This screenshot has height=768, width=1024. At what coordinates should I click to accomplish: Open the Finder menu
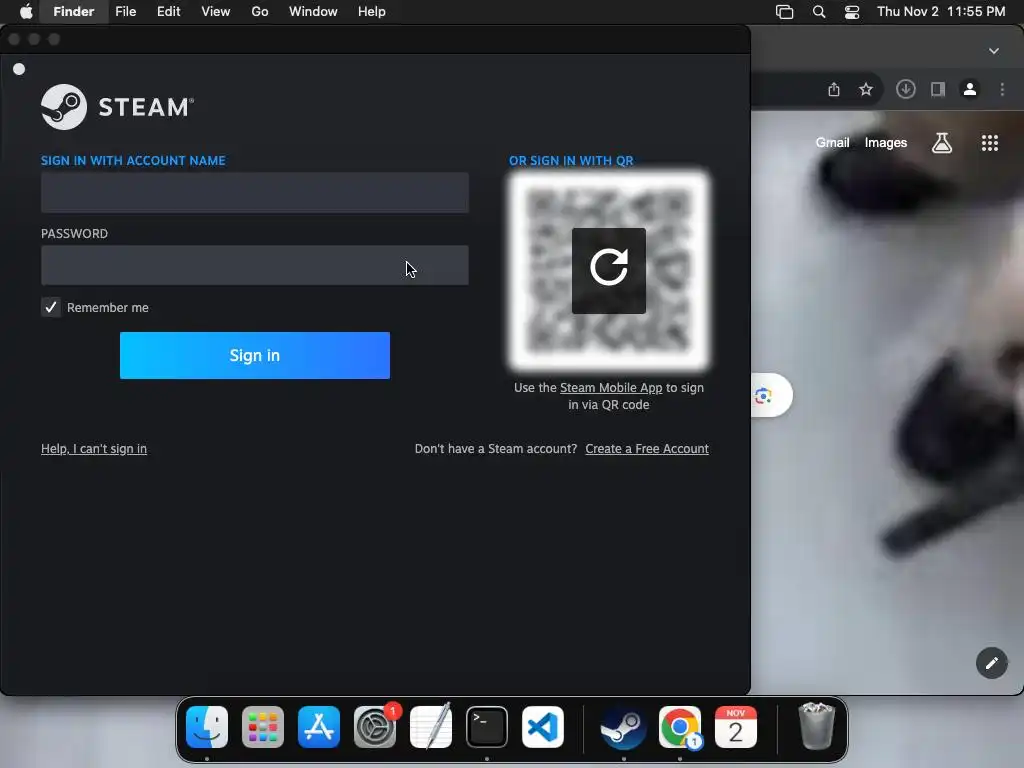(x=74, y=11)
